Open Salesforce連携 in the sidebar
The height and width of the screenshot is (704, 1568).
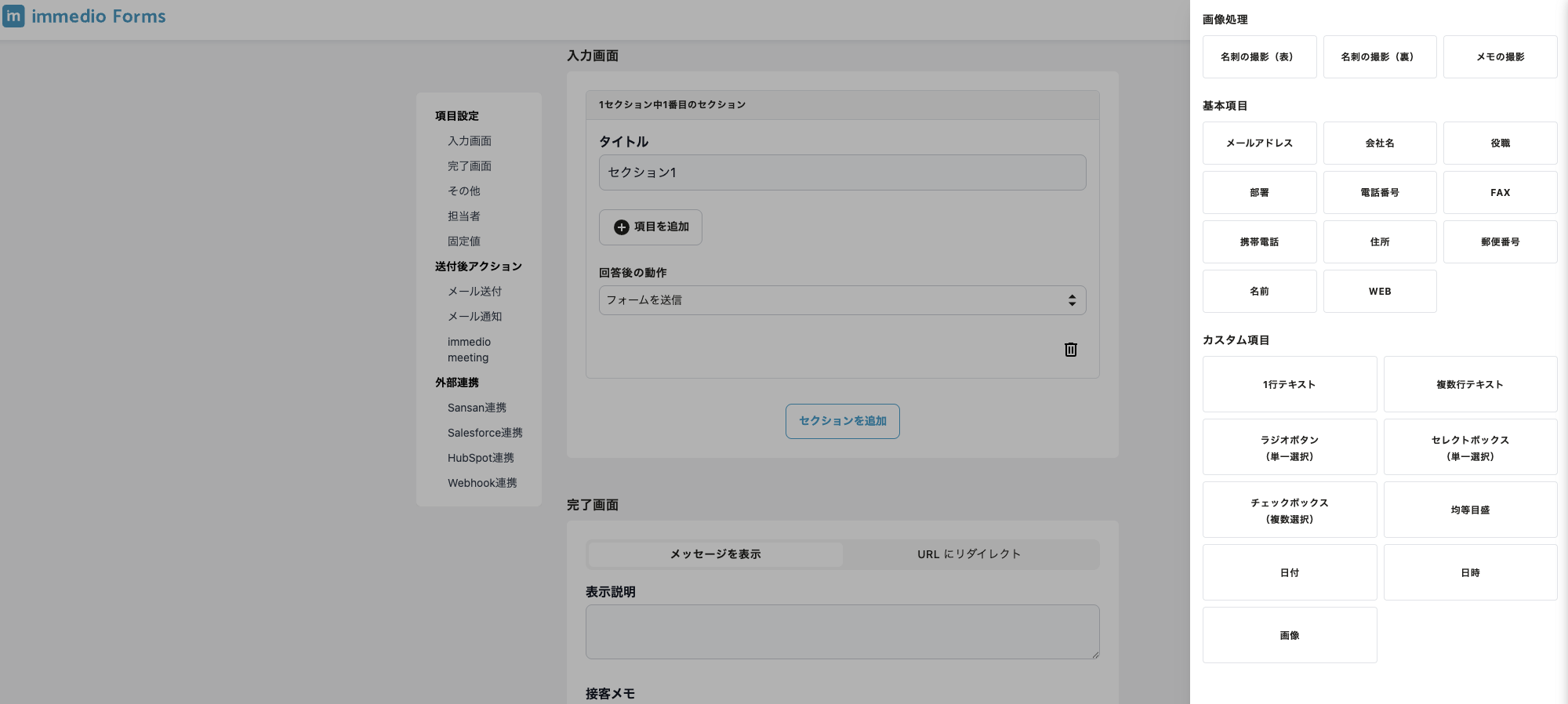[485, 433]
